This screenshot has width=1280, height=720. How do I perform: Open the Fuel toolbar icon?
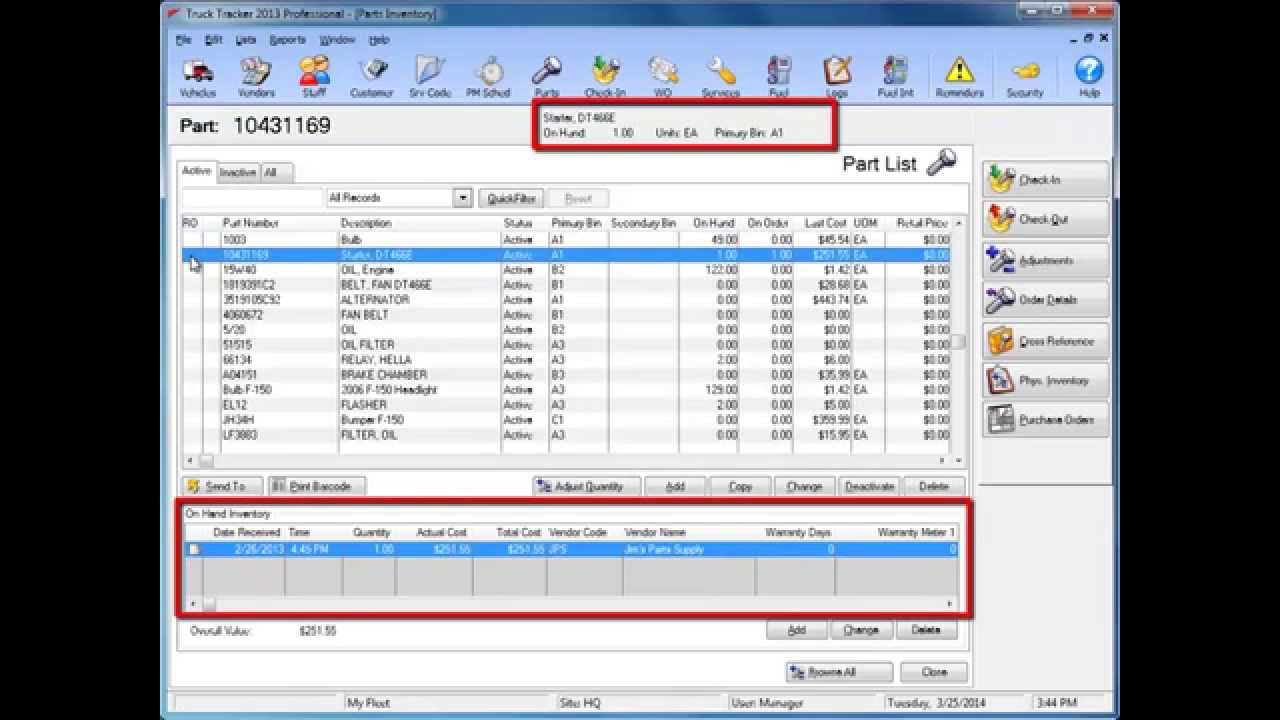point(779,77)
